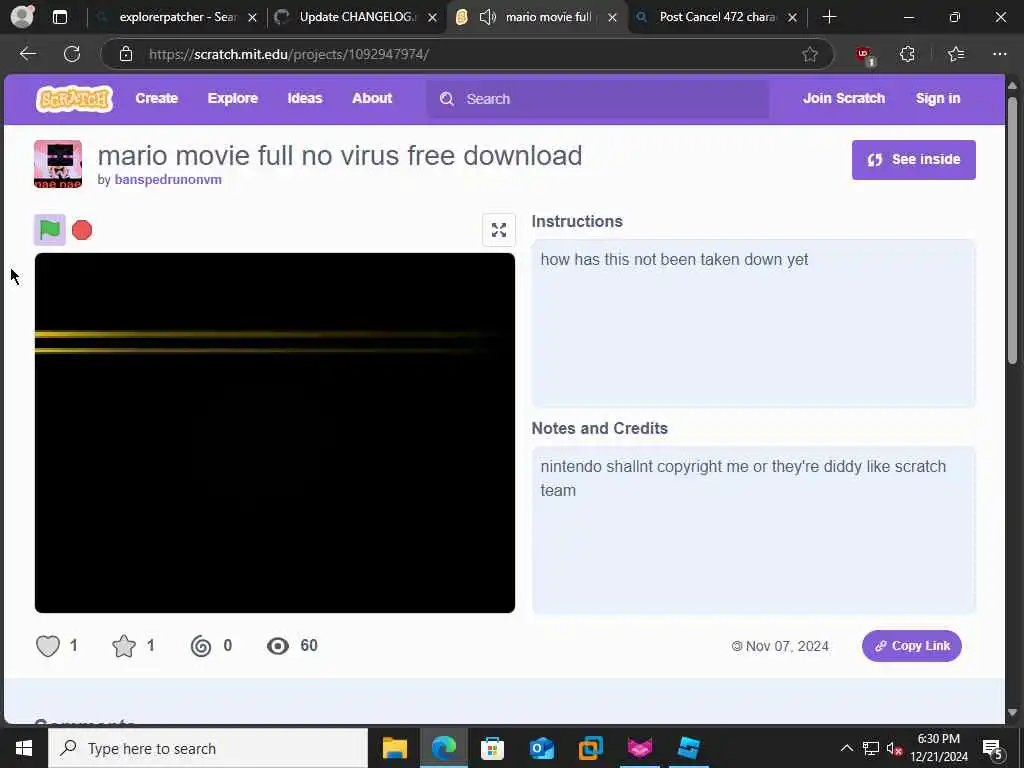Open the Explore page

coord(232,98)
